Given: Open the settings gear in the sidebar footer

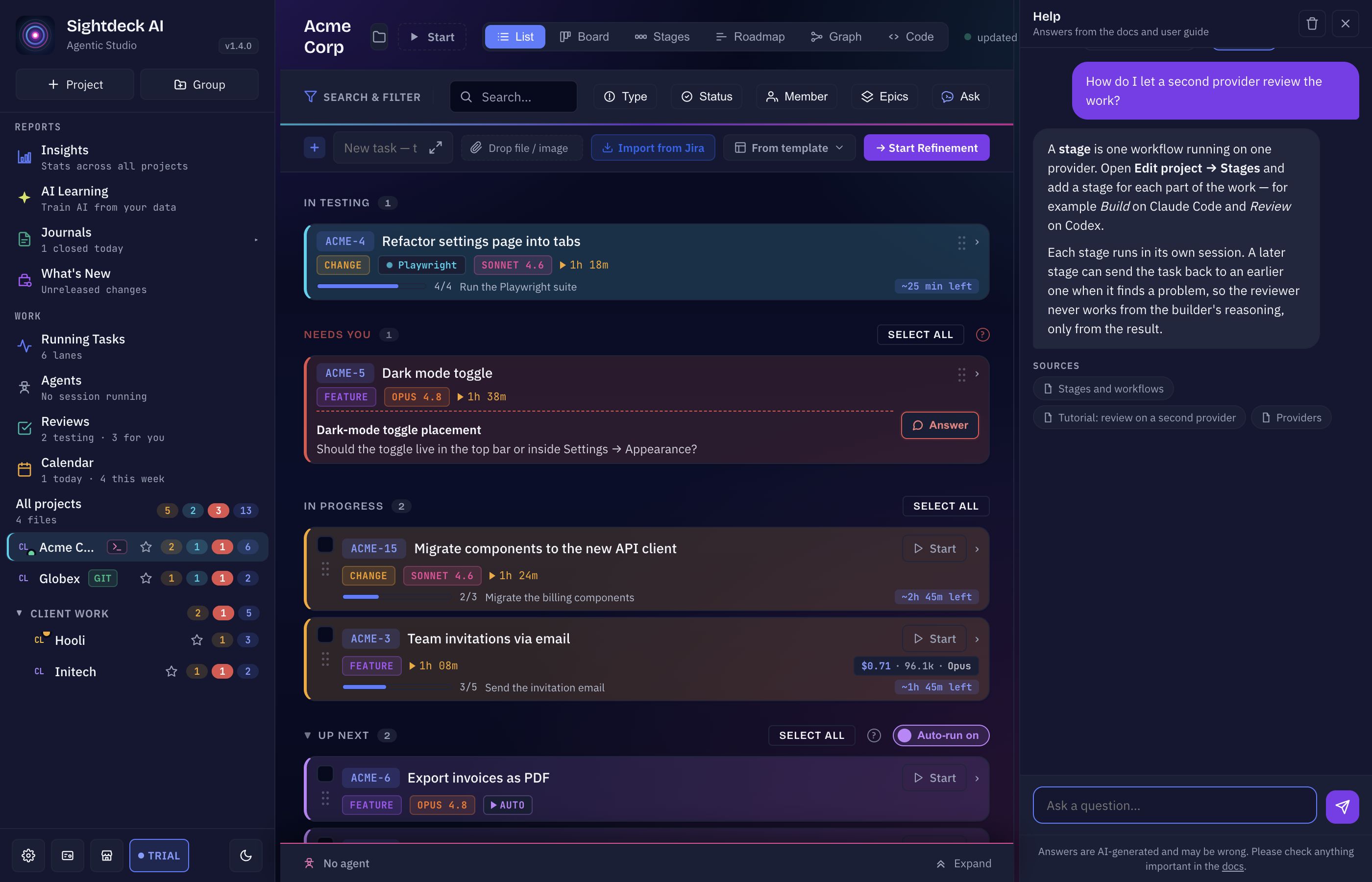Looking at the screenshot, I should pos(28,855).
